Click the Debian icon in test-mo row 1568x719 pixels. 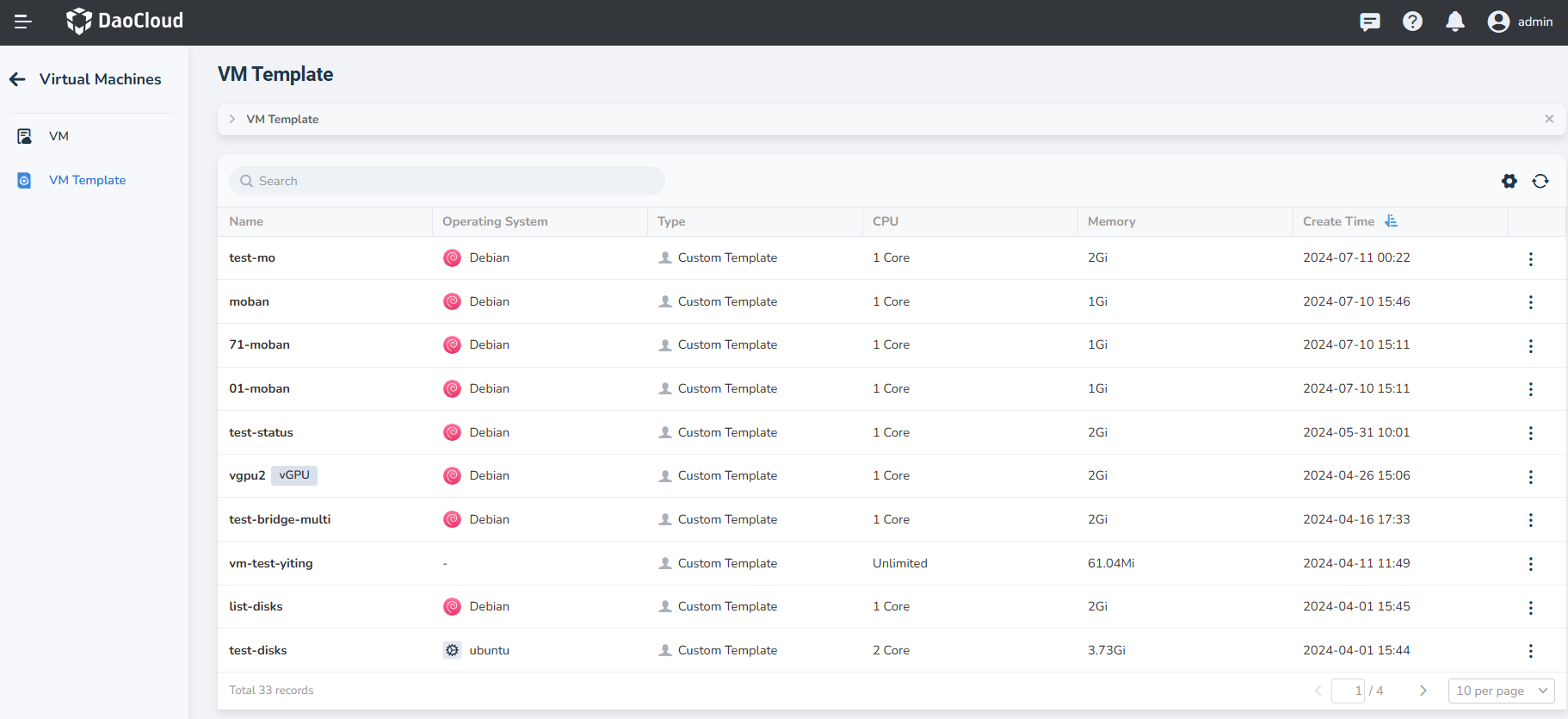[x=452, y=257]
